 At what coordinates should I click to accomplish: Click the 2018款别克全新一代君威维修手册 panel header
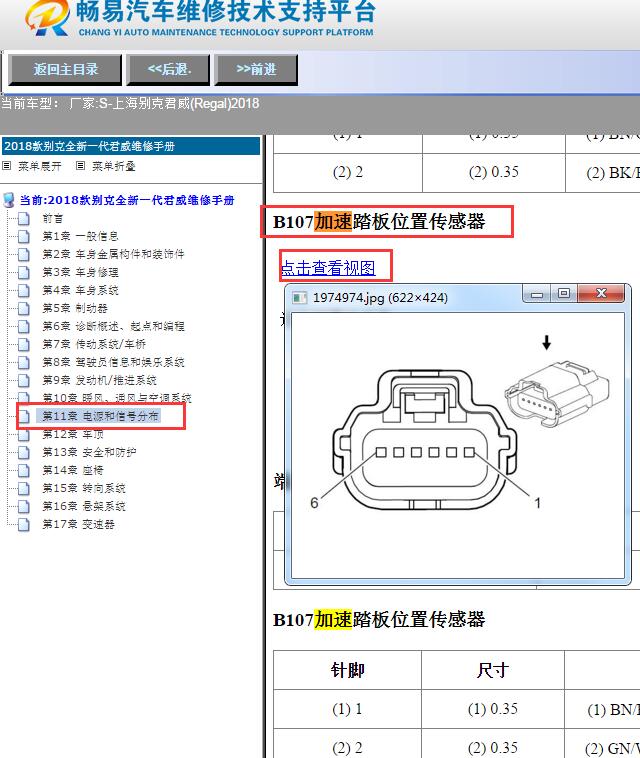131,146
